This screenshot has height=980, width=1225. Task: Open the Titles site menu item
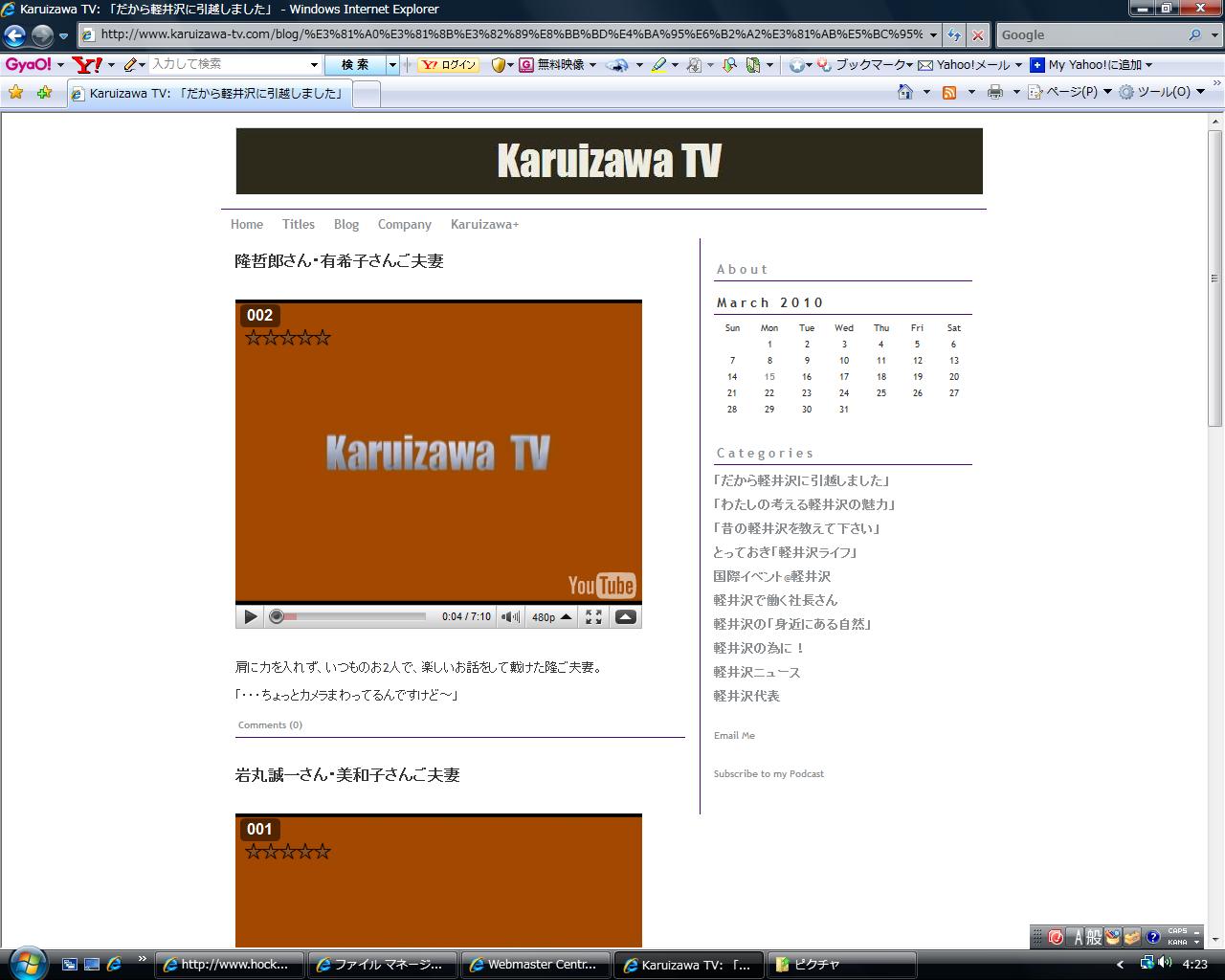[299, 224]
